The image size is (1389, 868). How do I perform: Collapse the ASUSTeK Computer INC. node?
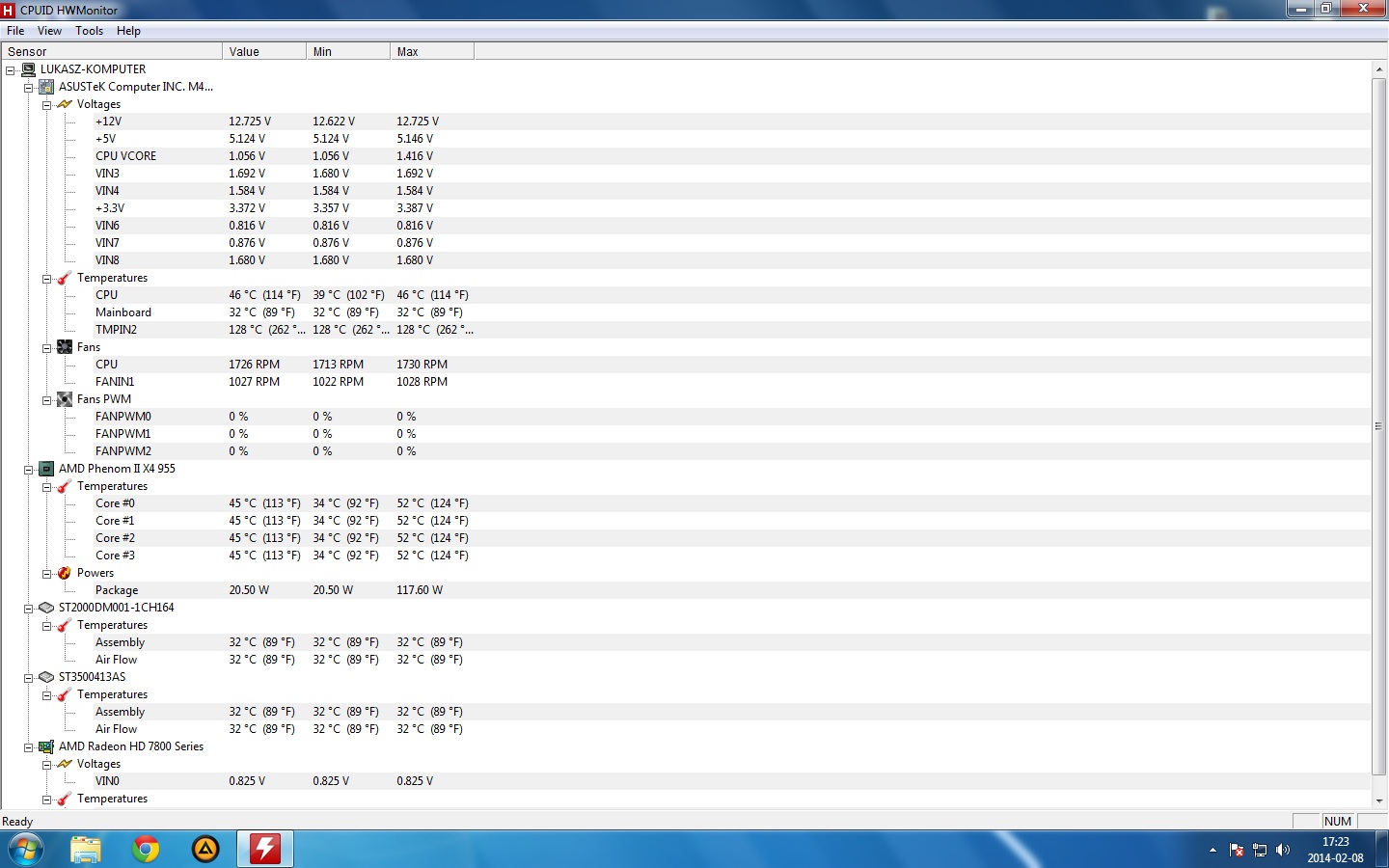click(29, 88)
